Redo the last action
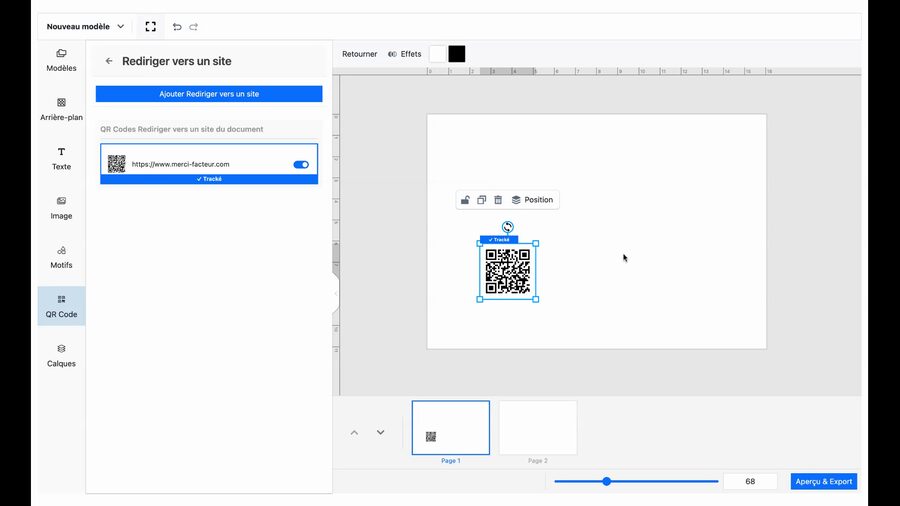 click(193, 26)
